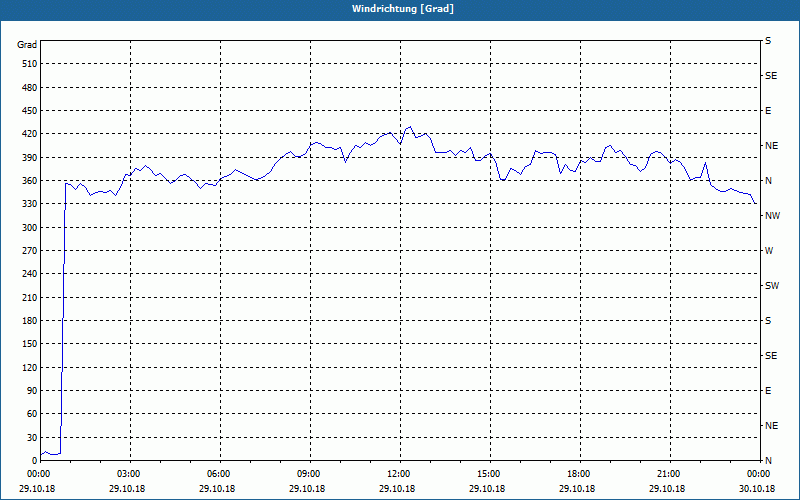800x500 pixels.
Task: Click the 390 degree axis label
Action: [x=29, y=158]
